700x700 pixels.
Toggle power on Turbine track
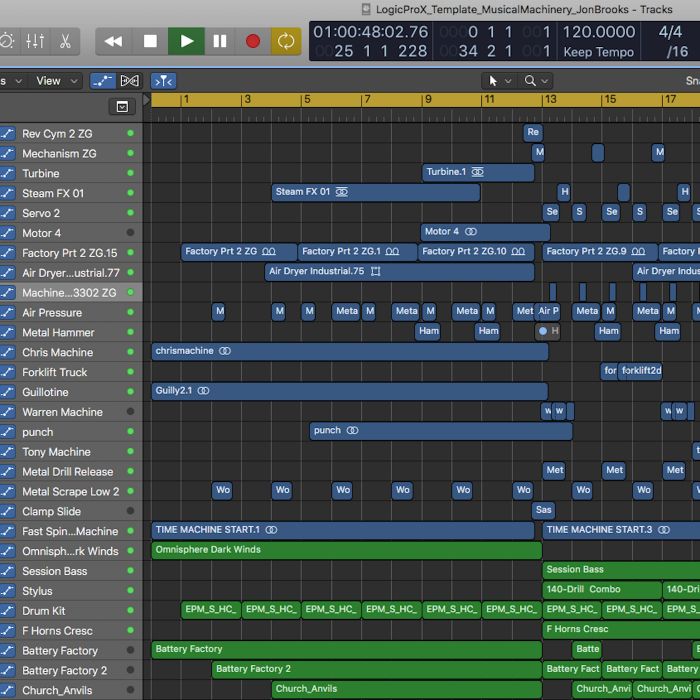pos(130,173)
